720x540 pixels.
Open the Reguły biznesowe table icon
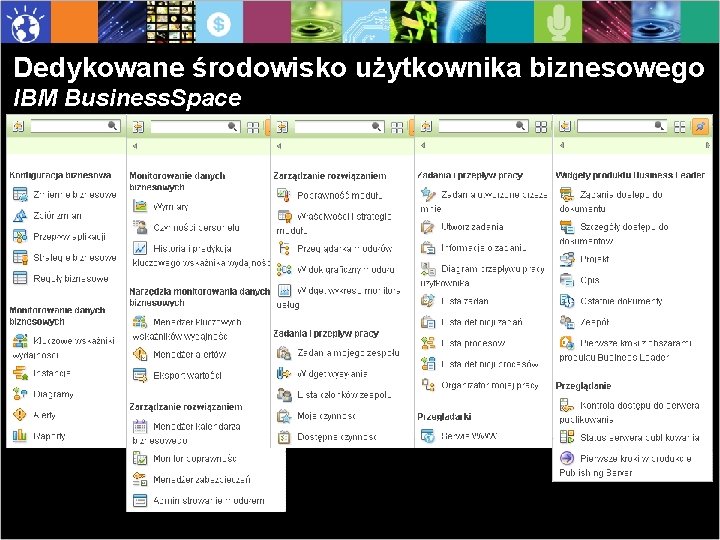20,278
